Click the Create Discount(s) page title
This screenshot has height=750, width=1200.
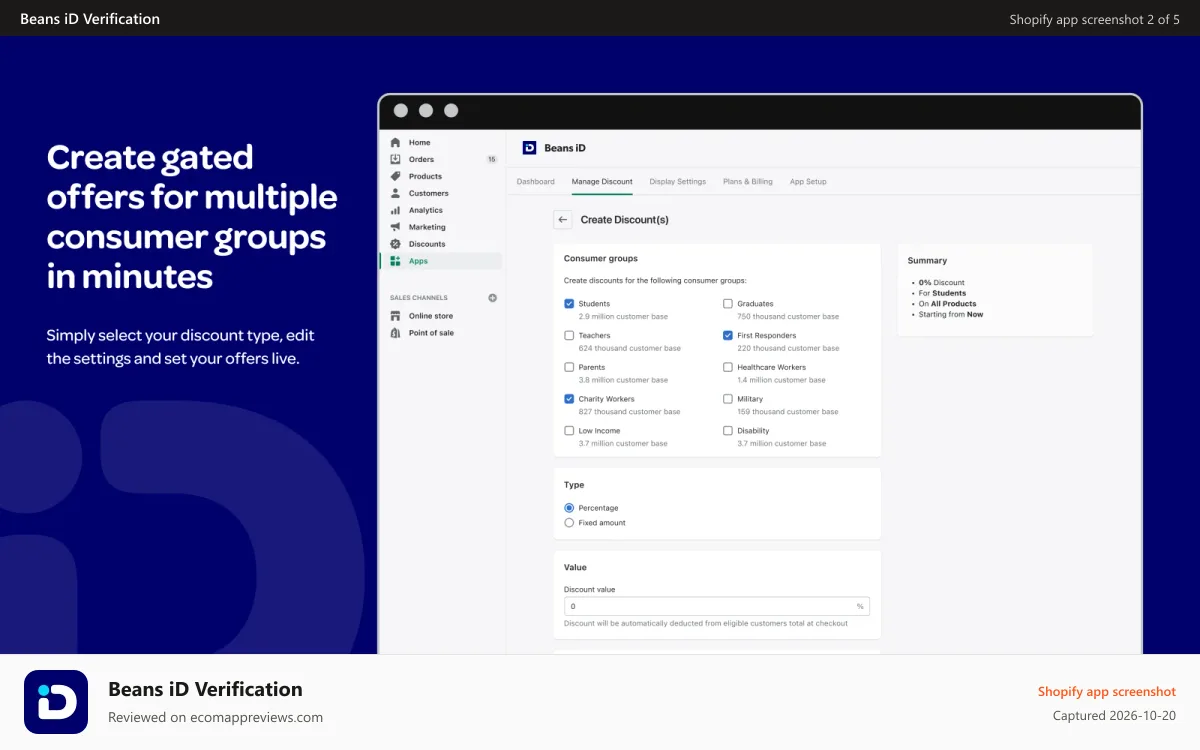tap(624, 220)
